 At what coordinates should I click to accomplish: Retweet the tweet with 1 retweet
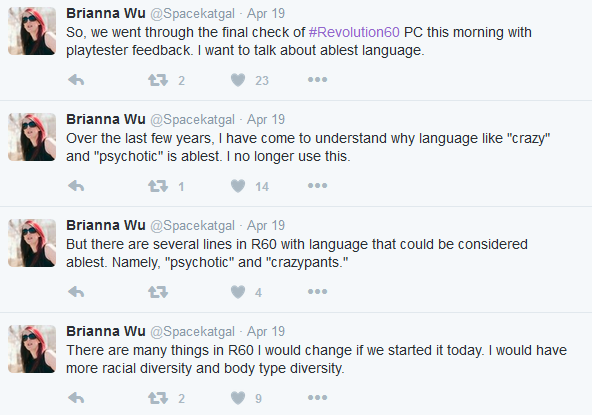click(x=158, y=186)
